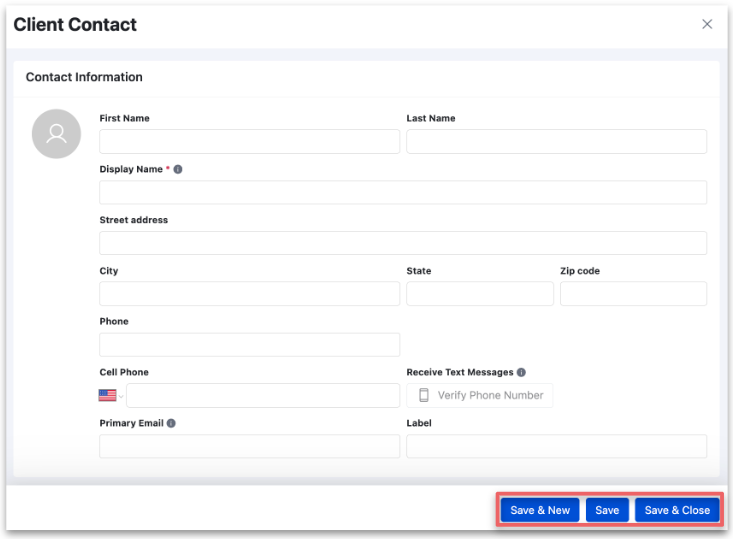Viewport: 733px width, 539px height.
Task: Click the Contact Information section heading
Action: [84, 77]
